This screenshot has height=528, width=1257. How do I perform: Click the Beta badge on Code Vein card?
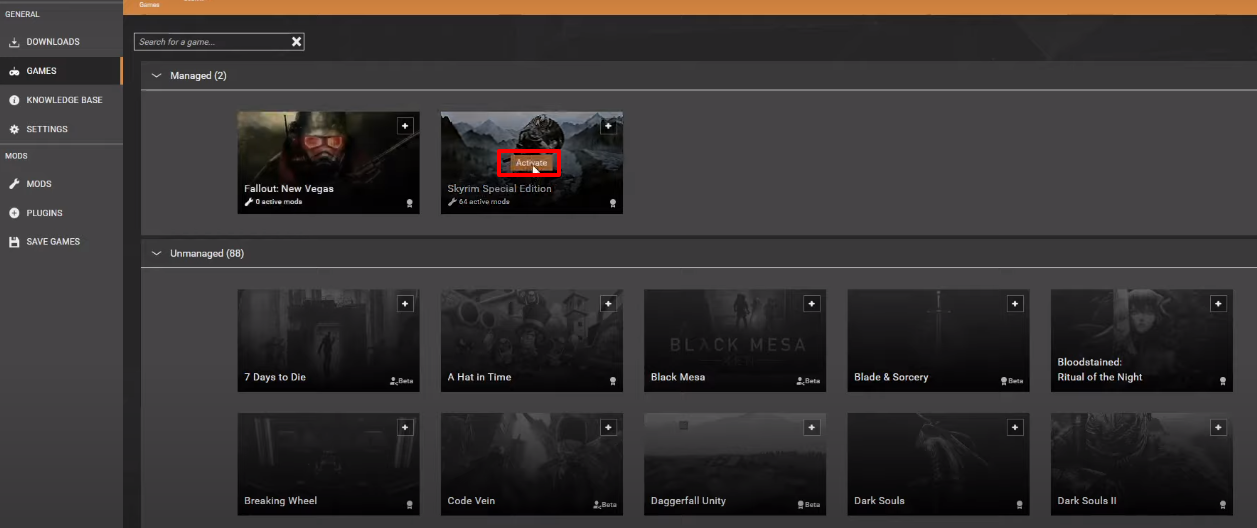click(604, 505)
